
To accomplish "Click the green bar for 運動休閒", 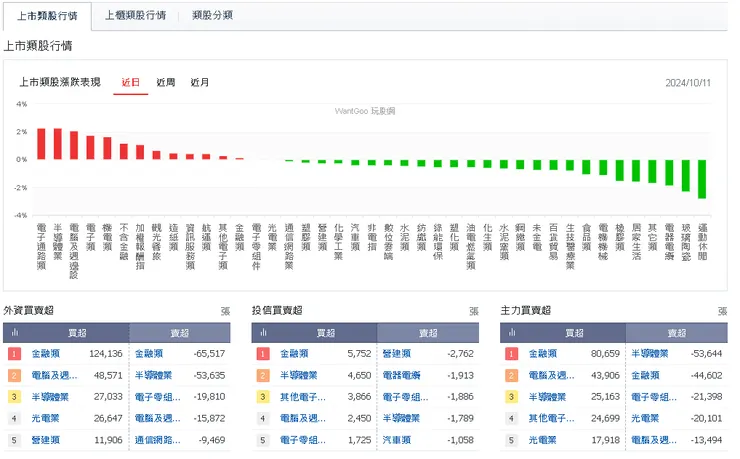I will (x=702, y=179).
